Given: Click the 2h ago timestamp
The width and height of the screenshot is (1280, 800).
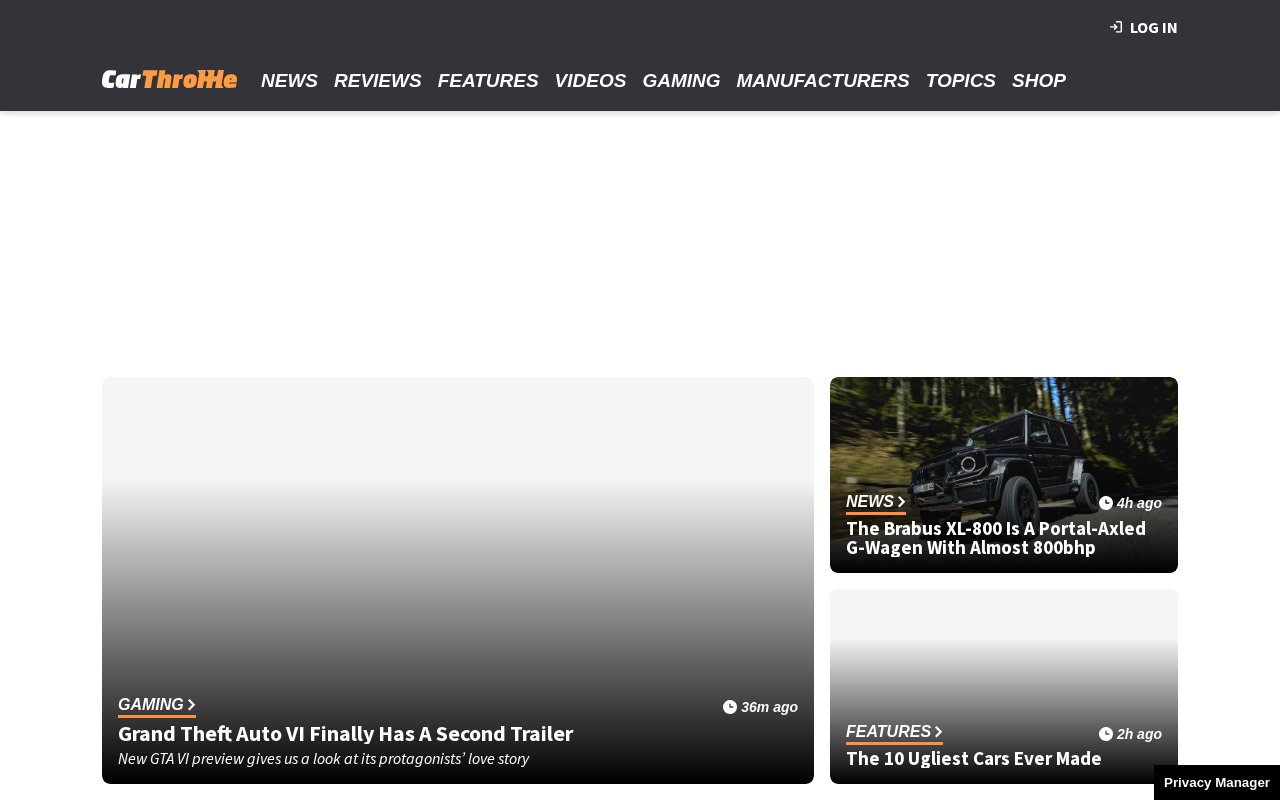Looking at the screenshot, I should 1139,734.
